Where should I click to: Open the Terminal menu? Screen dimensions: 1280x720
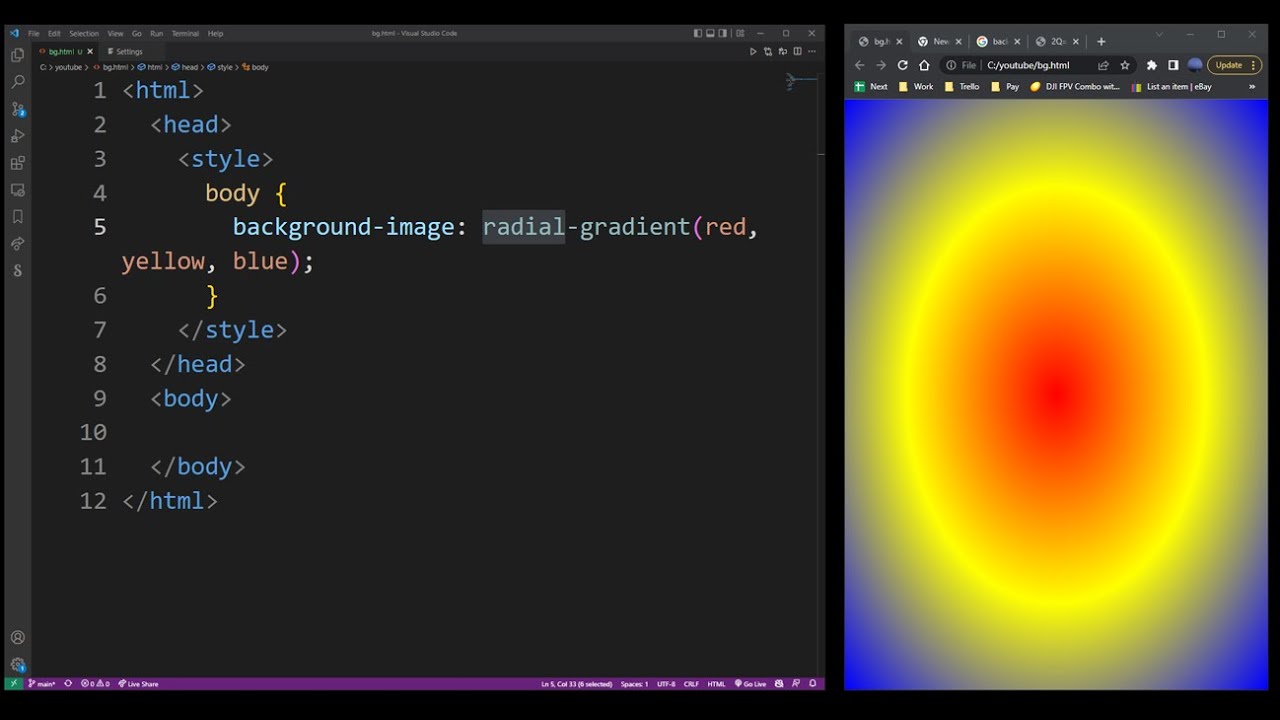point(185,33)
